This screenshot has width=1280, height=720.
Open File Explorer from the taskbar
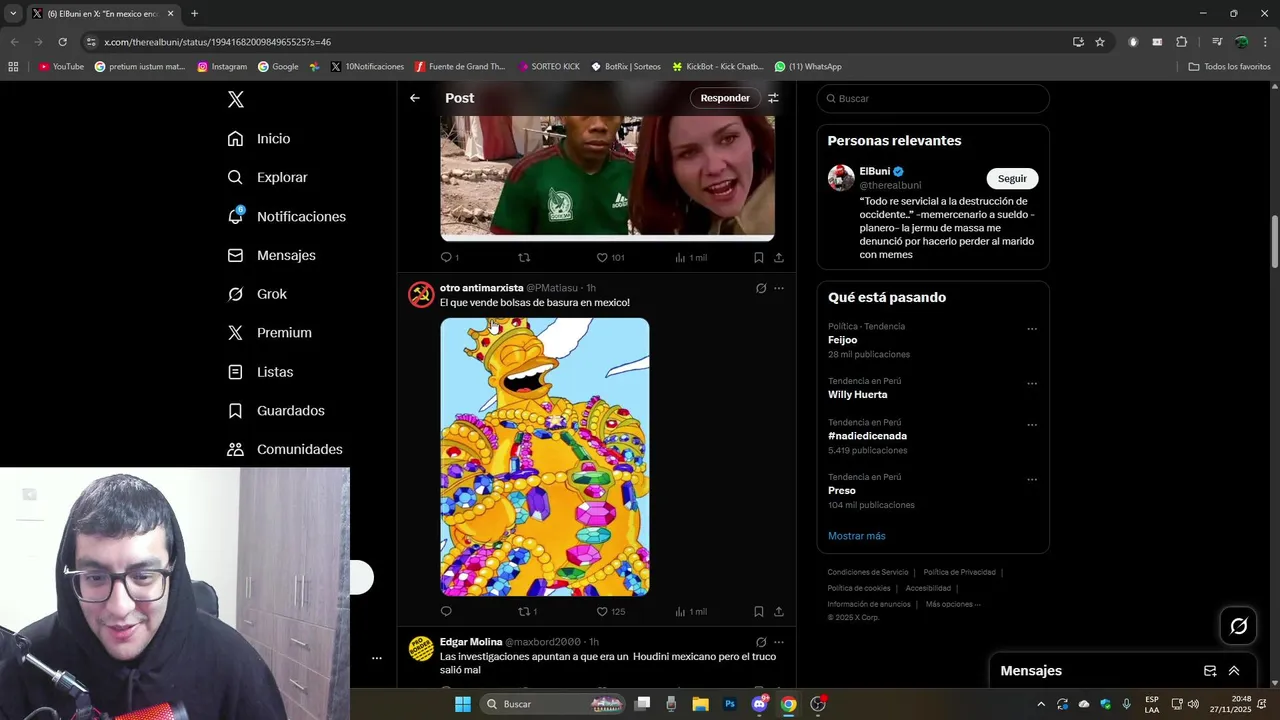pos(700,704)
